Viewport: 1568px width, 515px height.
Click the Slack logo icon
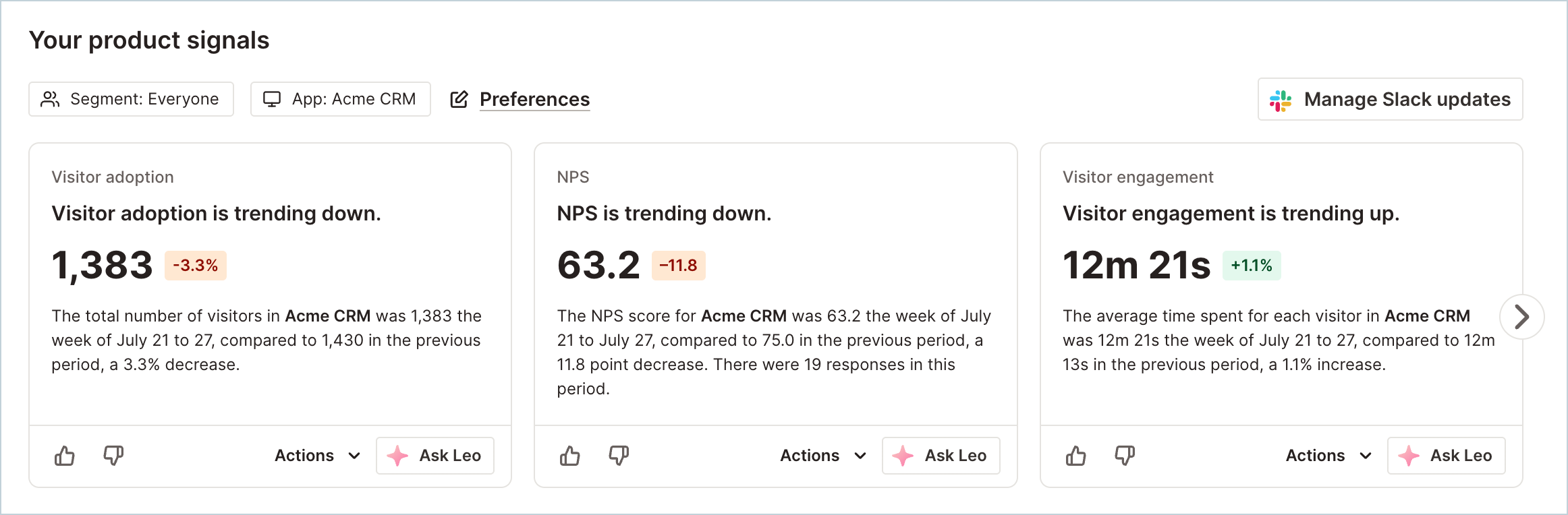click(x=1281, y=100)
